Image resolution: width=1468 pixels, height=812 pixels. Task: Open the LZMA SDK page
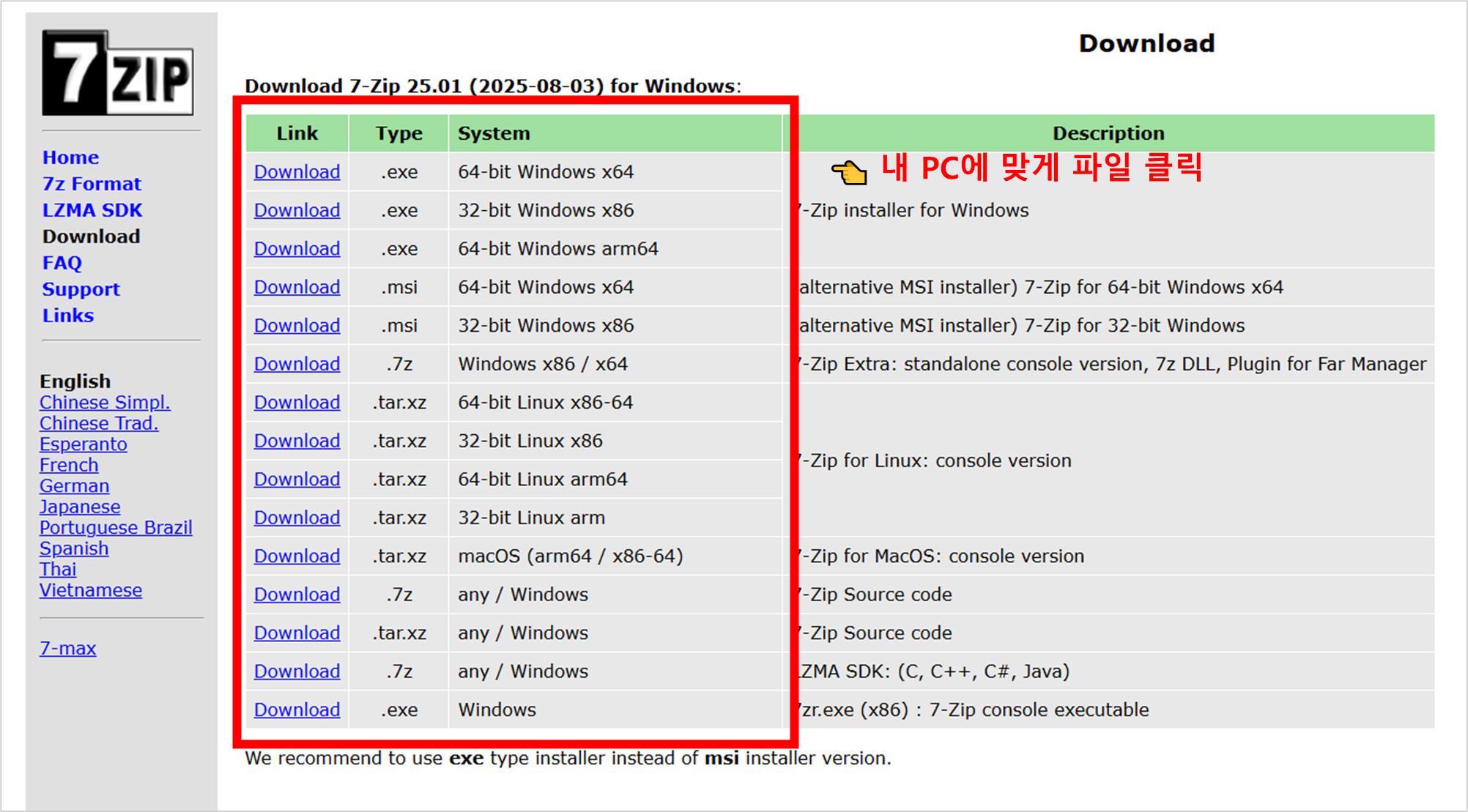pyautogui.click(x=92, y=210)
